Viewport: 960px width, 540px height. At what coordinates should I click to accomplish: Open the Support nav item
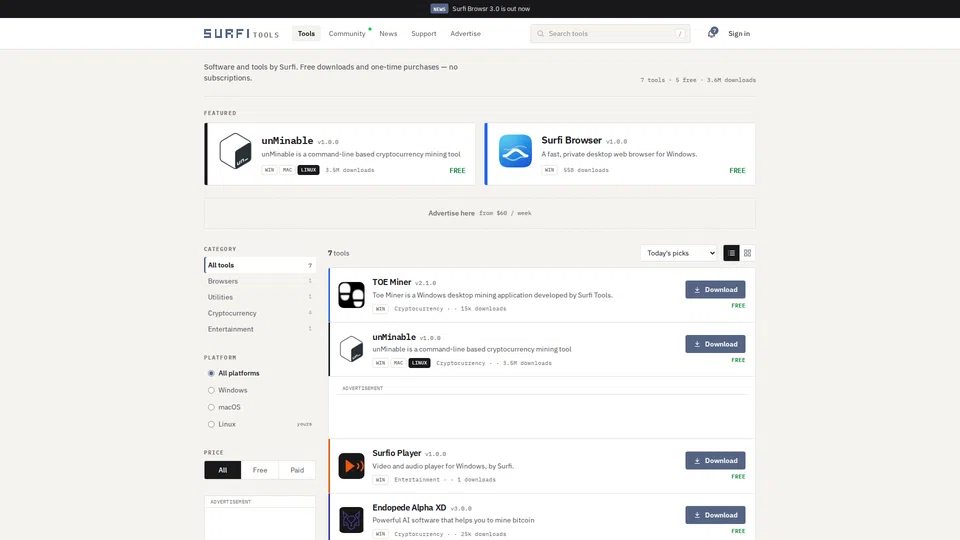[x=424, y=34]
